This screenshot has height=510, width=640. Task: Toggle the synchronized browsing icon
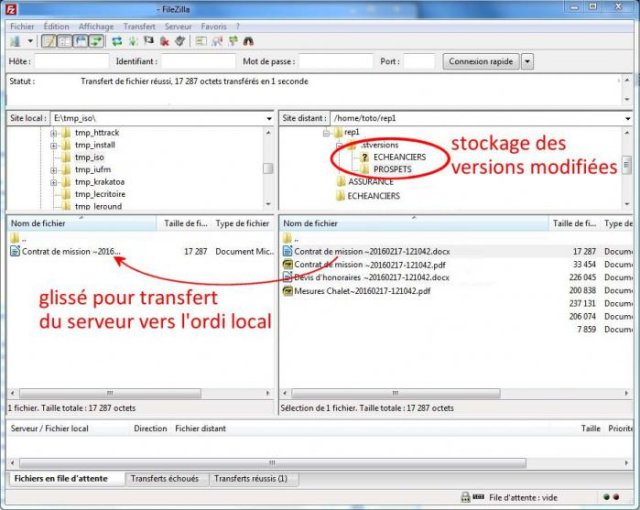pos(231,41)
